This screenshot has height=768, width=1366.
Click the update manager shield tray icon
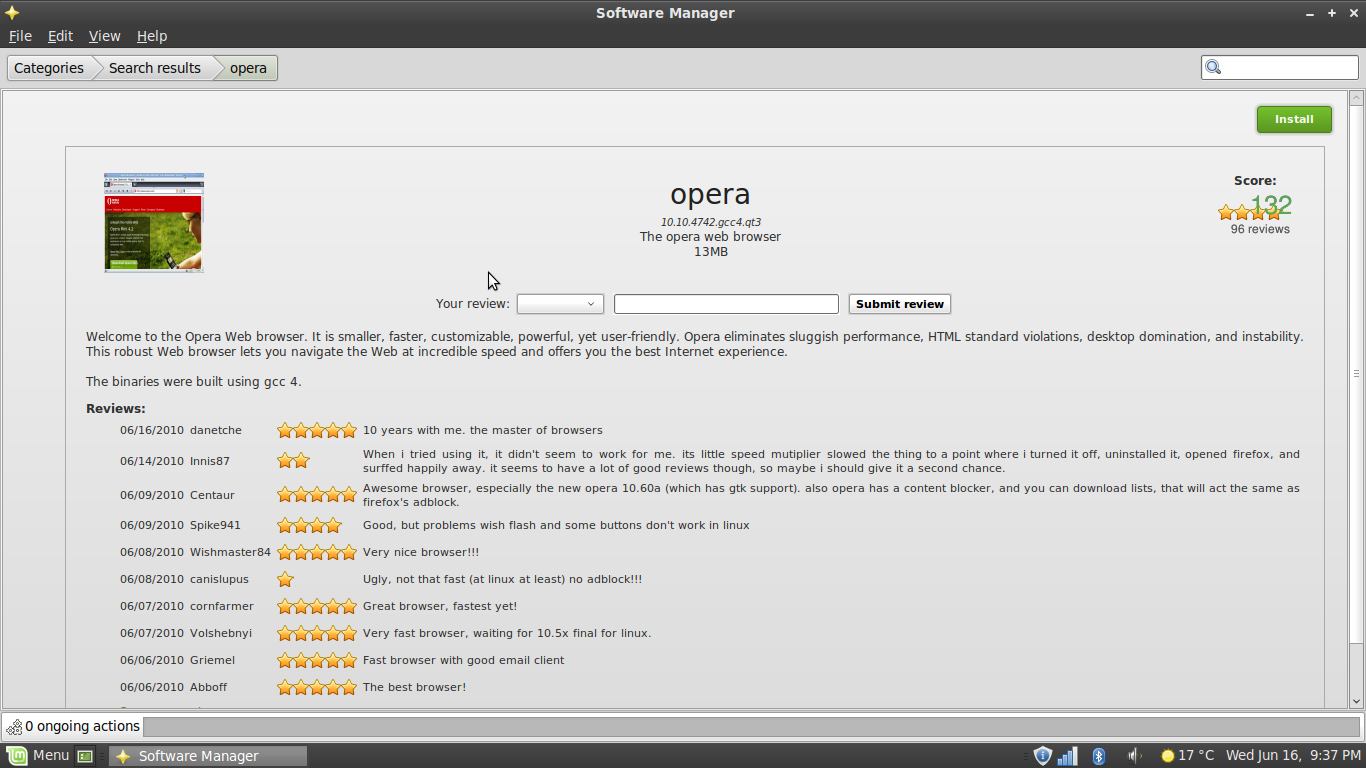[1042, 756]
